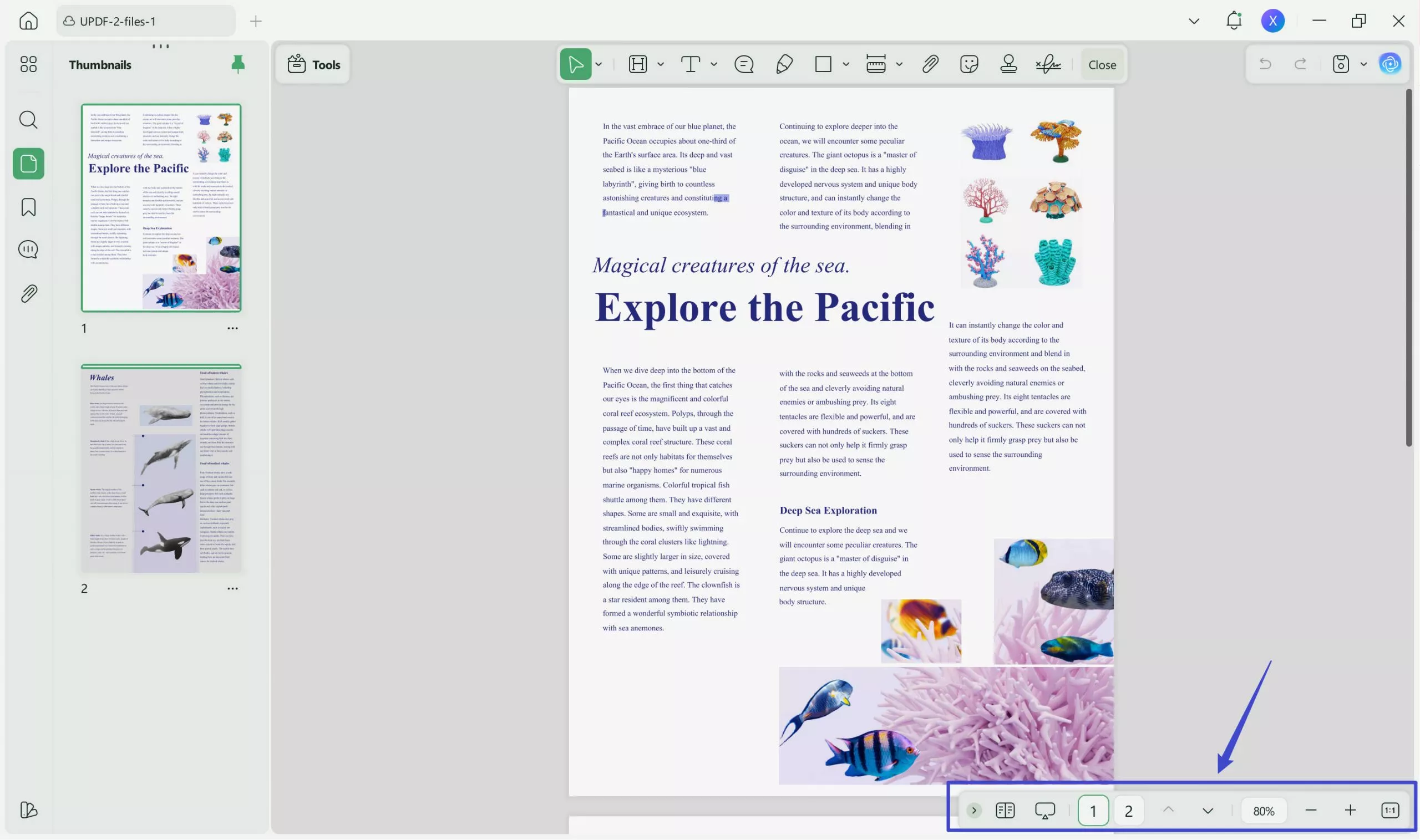Toggle actual size 1:1 view
The image size is (1420, 840).
click(1390, 811)
